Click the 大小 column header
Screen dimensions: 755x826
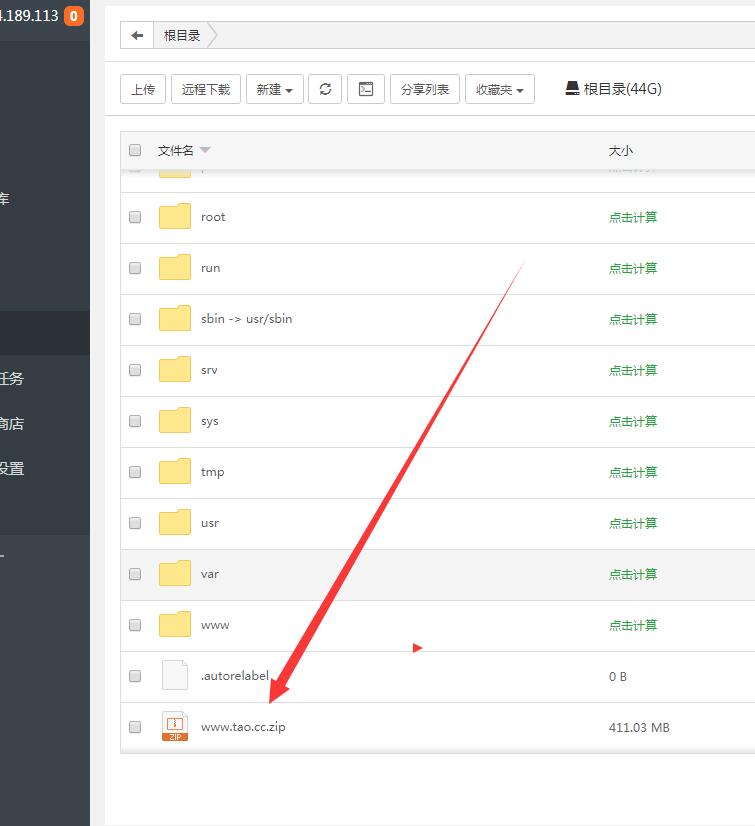620,150
